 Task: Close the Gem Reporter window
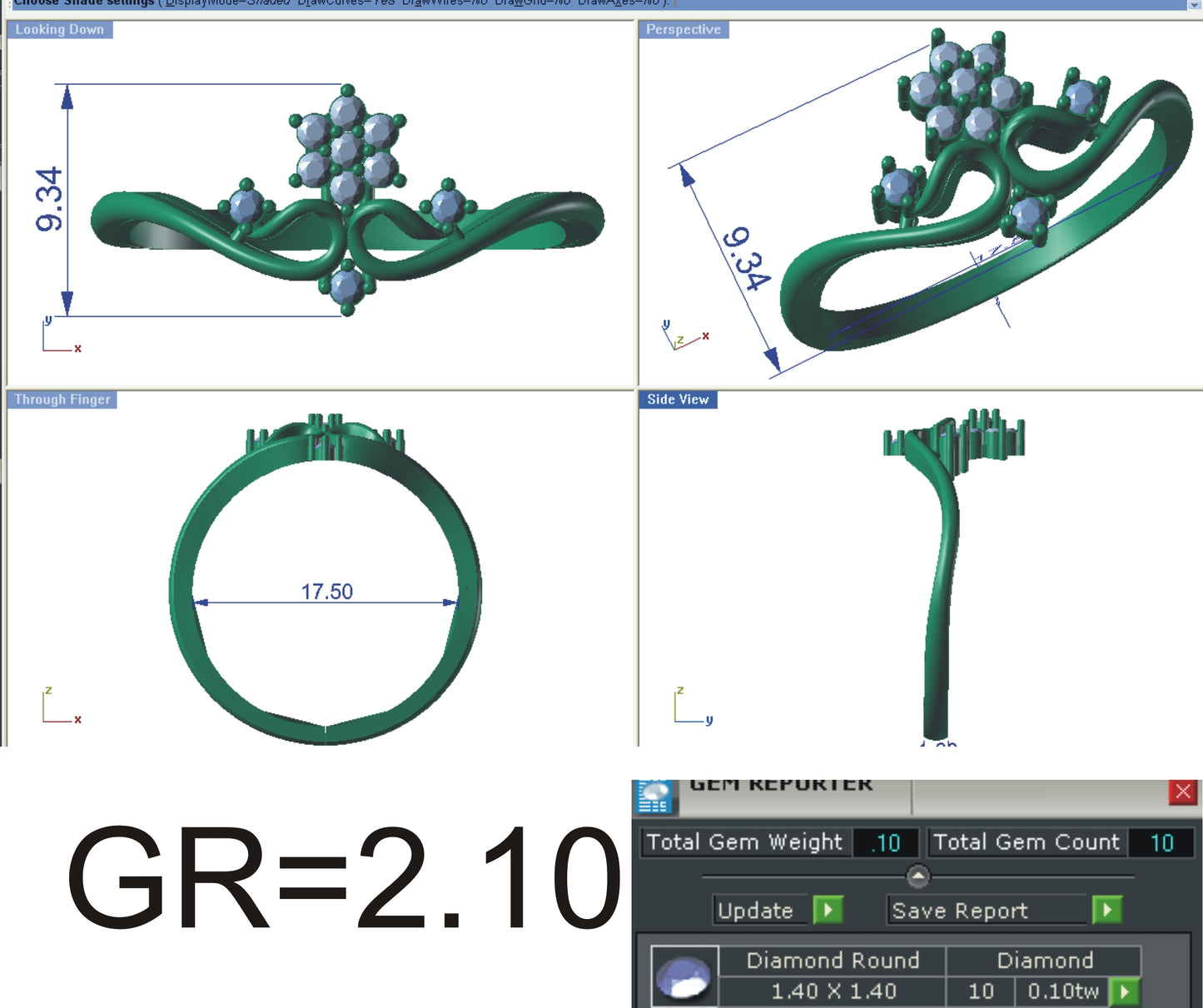(1181, 792)
